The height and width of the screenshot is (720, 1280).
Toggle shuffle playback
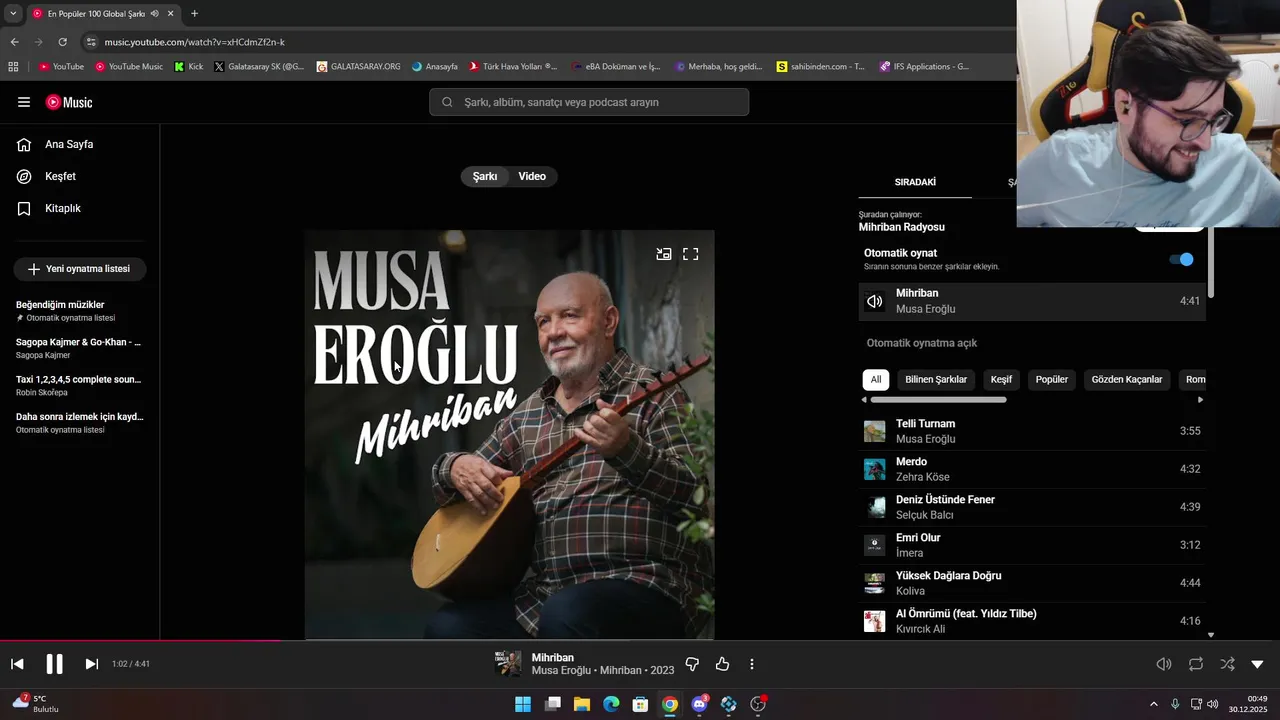point(1227,664)
